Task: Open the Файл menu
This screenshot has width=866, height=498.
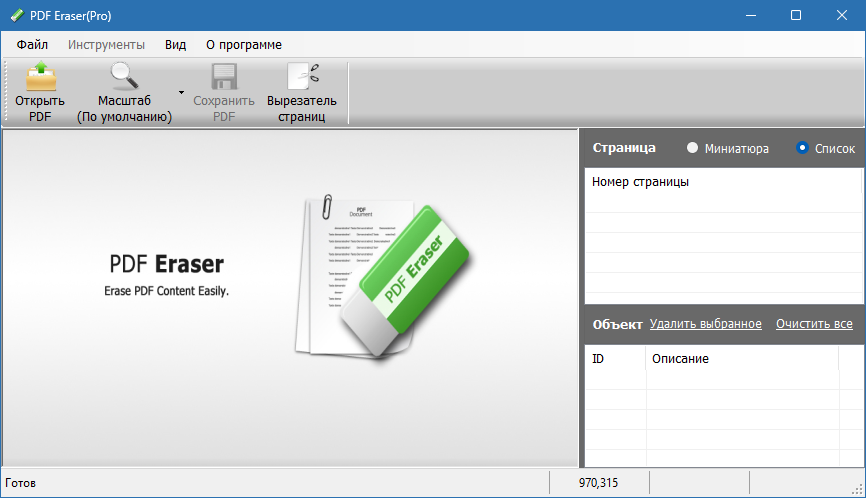Action: (x=32, y=45)
